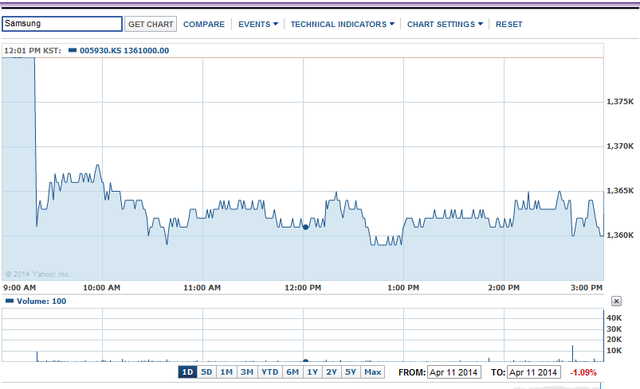Expand the TECHNICAL INDICATORS dropdown
The height and width of the screenshot is (389, 640).
tap(342, 24)
